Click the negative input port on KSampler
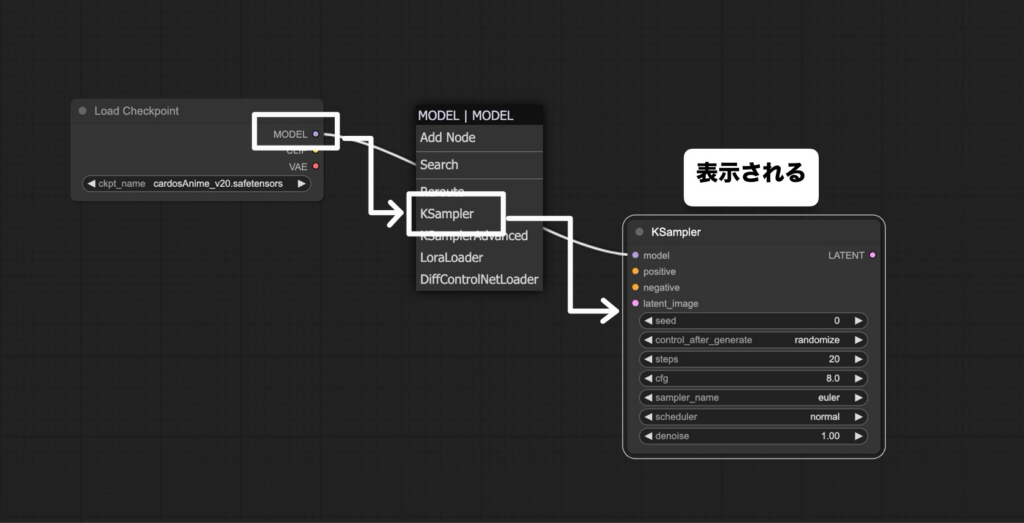Viewport: 1024px width, 523px height. point(635,288)
